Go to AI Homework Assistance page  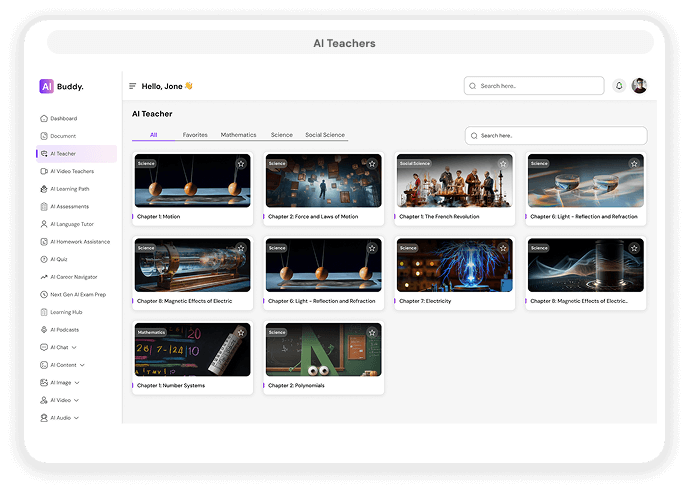79,242
